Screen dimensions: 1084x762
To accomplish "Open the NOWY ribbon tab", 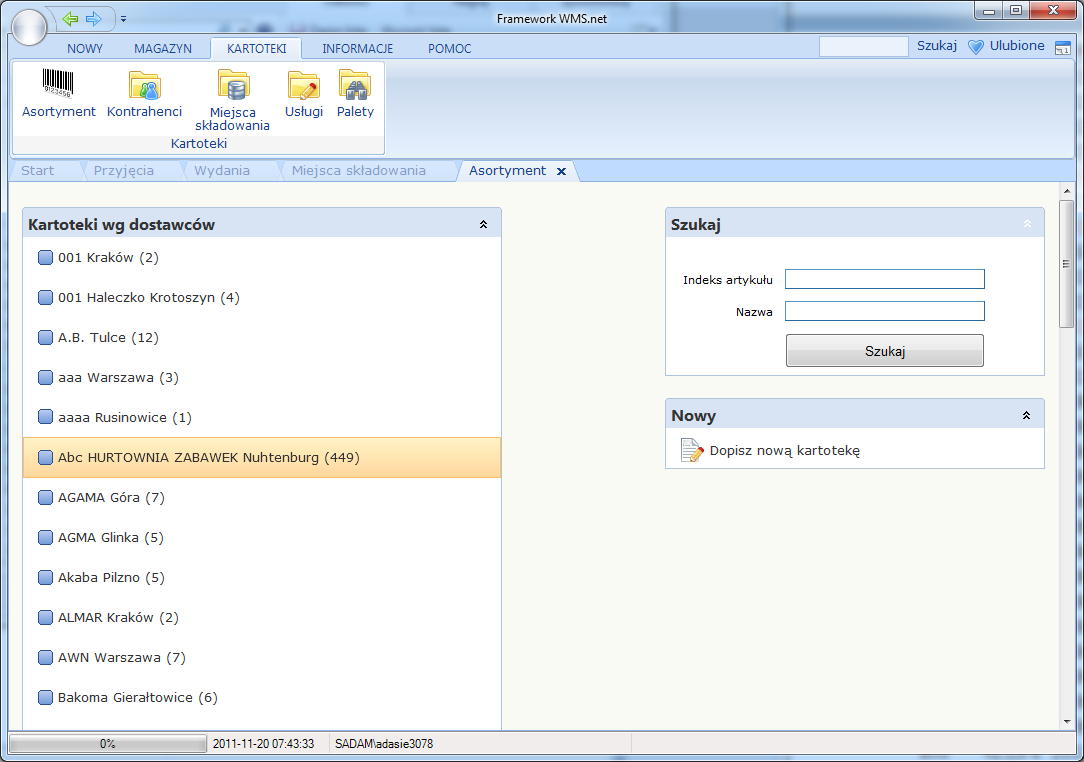I will point(84,48).
